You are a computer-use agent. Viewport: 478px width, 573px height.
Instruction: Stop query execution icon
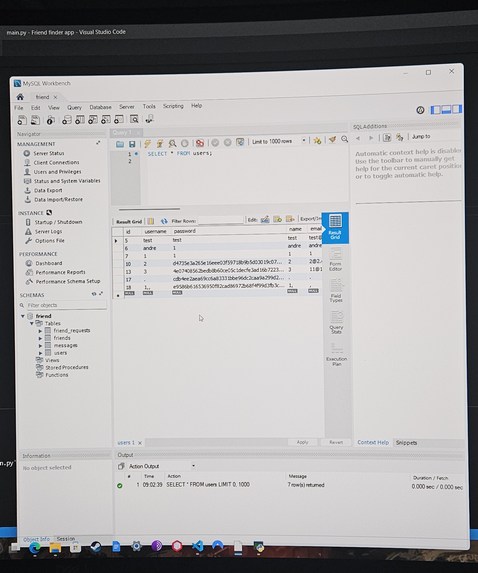[185, 143]
